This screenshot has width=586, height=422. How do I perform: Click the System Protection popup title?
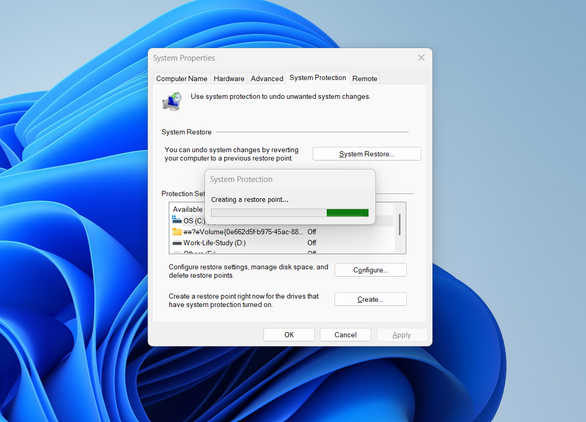[x=241, y=179]
